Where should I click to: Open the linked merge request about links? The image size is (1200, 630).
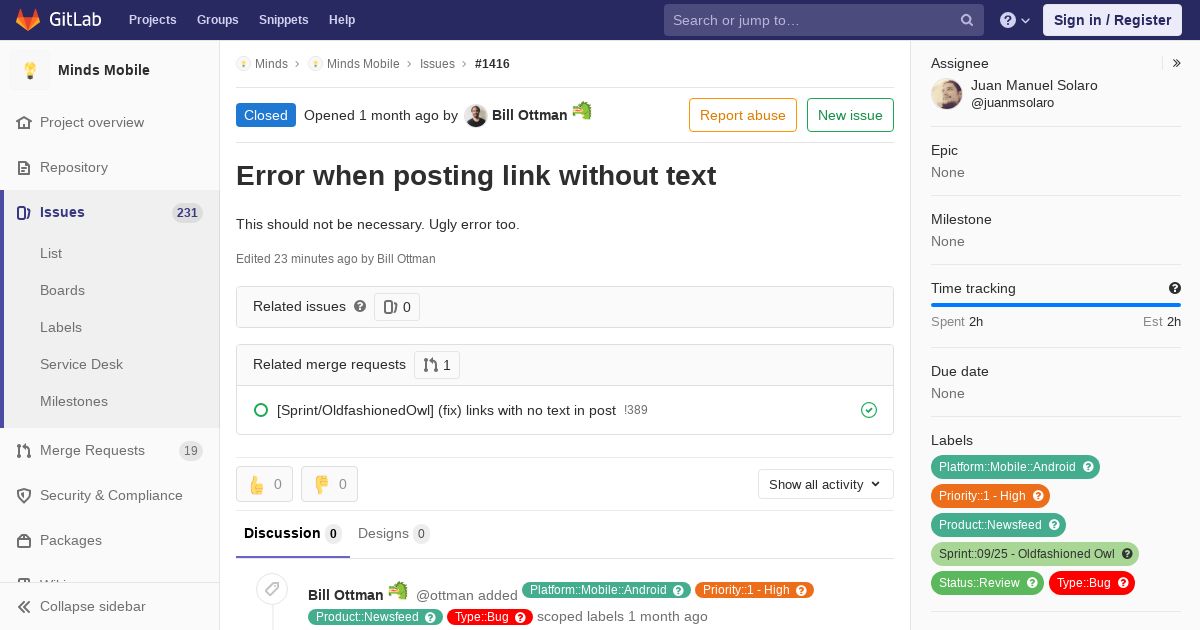[446, 410]
